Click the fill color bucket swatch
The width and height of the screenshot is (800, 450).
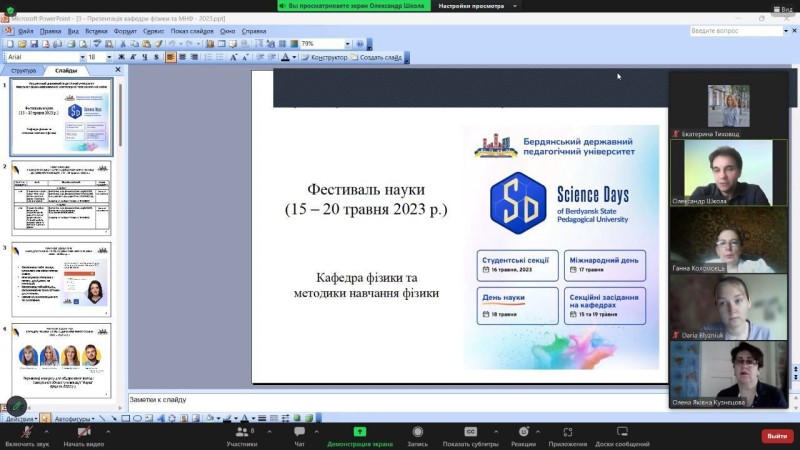[x=208, y=418]
